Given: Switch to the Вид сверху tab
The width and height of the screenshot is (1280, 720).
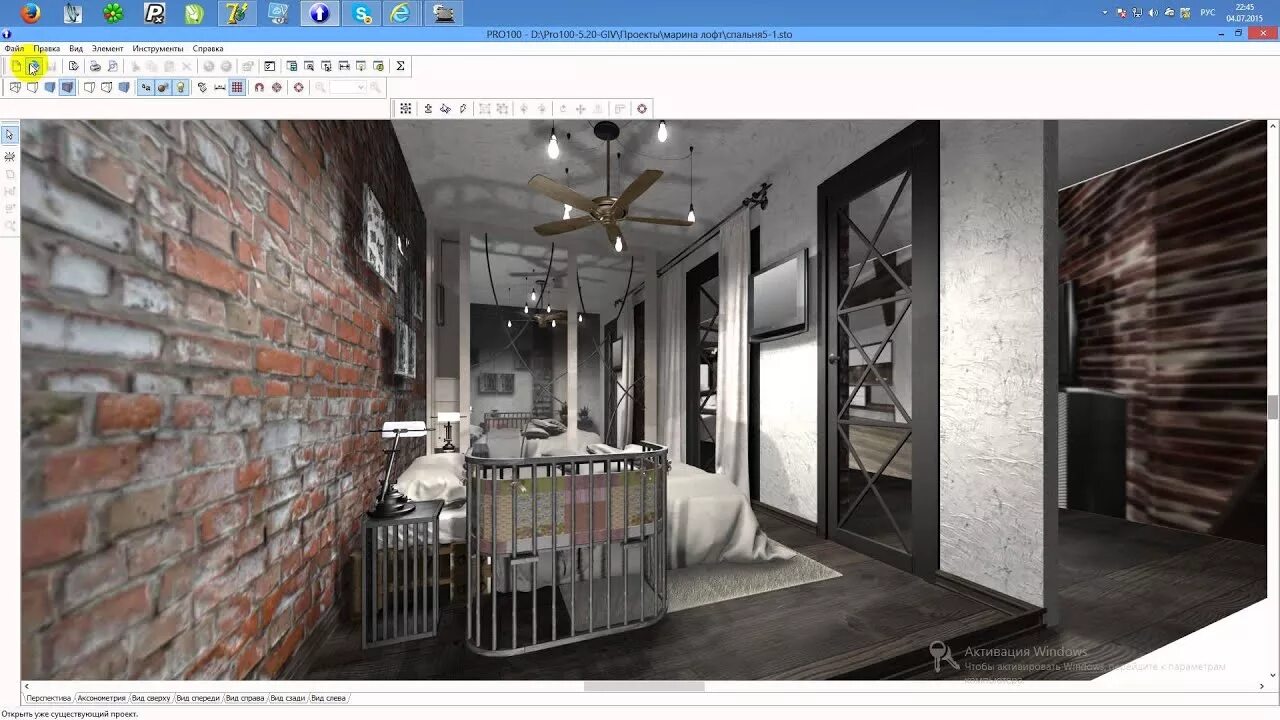Looking at the screenshot, I should coord(151,698).
